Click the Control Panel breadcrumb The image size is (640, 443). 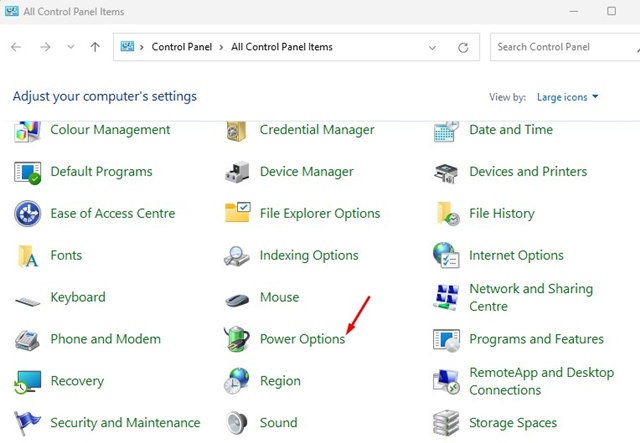(x=182, y=47)
